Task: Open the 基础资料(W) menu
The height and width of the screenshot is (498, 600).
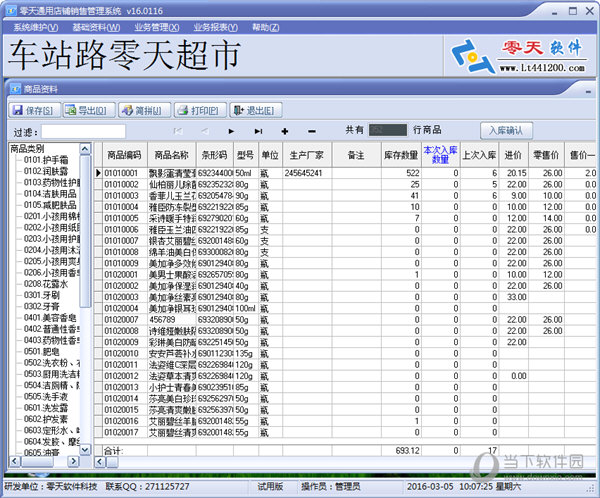Action: [96, 27]
